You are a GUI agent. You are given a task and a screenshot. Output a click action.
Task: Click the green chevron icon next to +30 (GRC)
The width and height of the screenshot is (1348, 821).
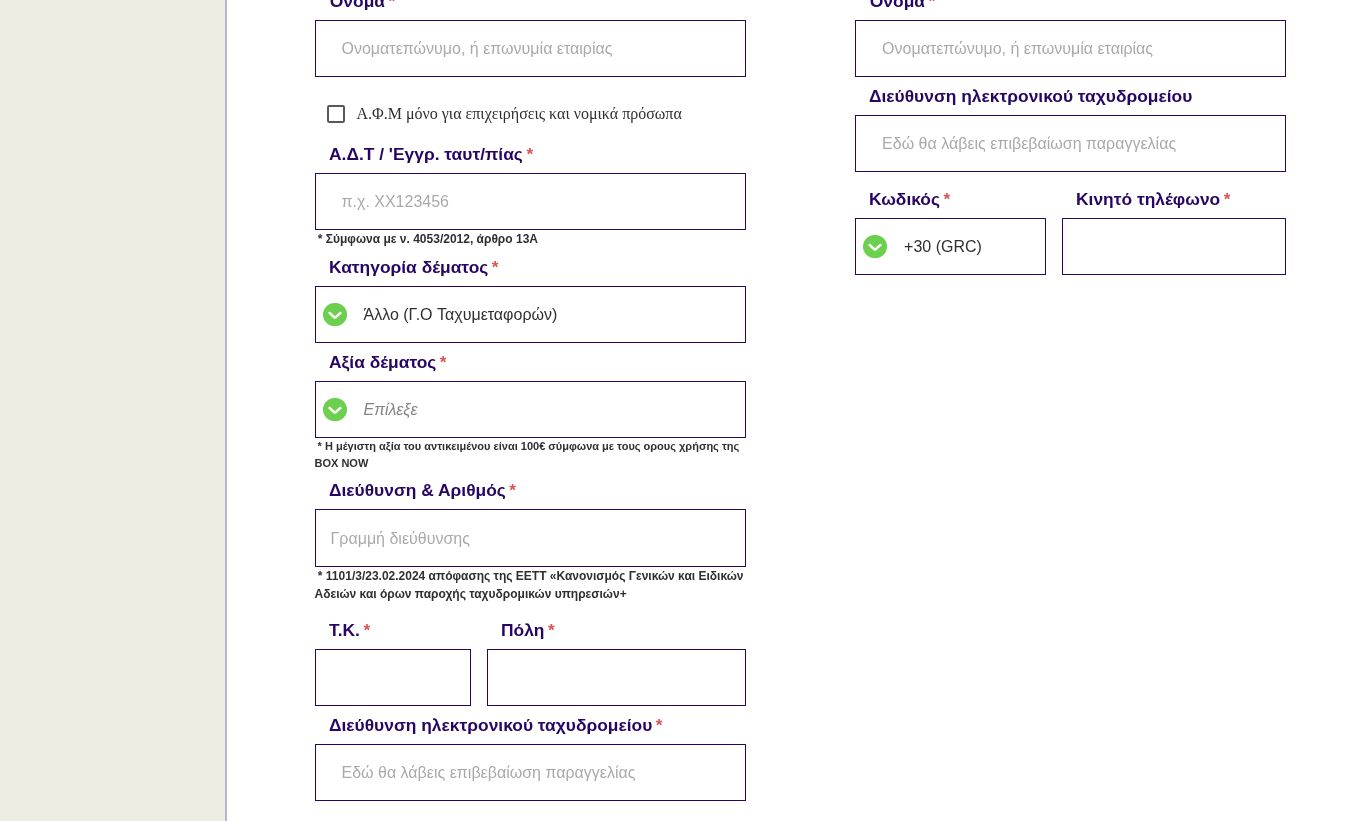tap(875, 247)
